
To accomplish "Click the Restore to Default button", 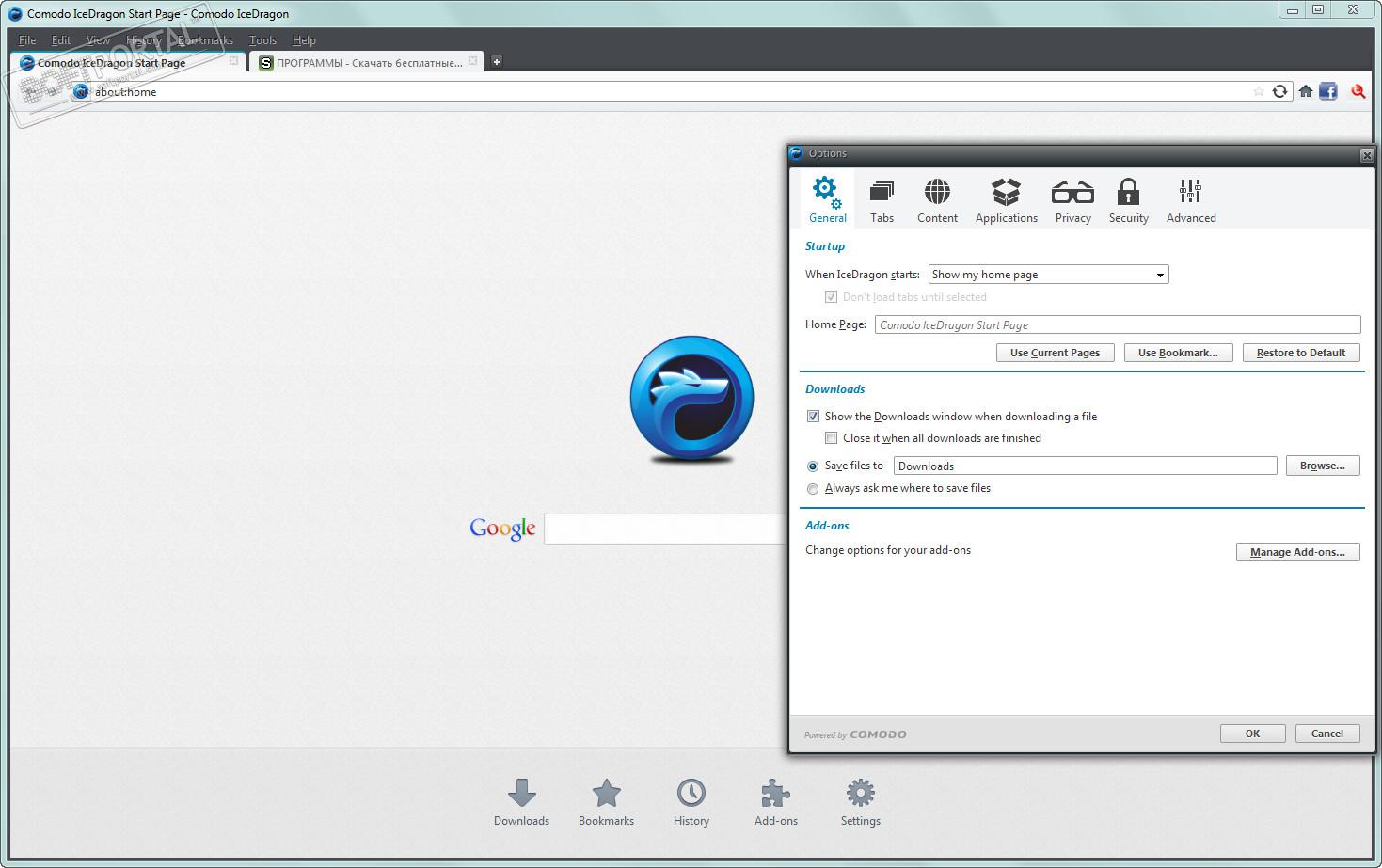I will point(1300,353).
